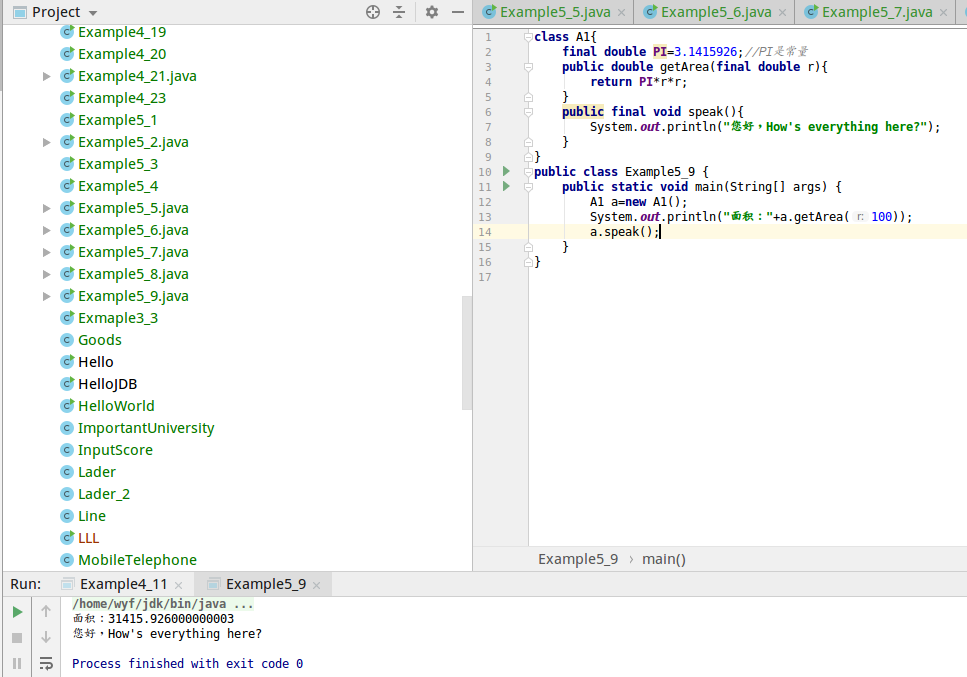Expand Example5_6.java tree node
967x677 pixels.
pos(46,231)
